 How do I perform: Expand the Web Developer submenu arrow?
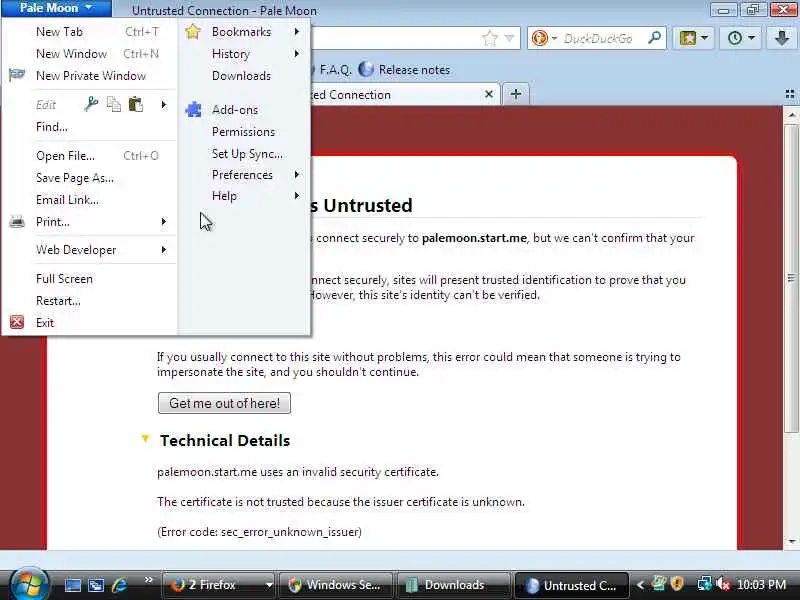[164, 249]
